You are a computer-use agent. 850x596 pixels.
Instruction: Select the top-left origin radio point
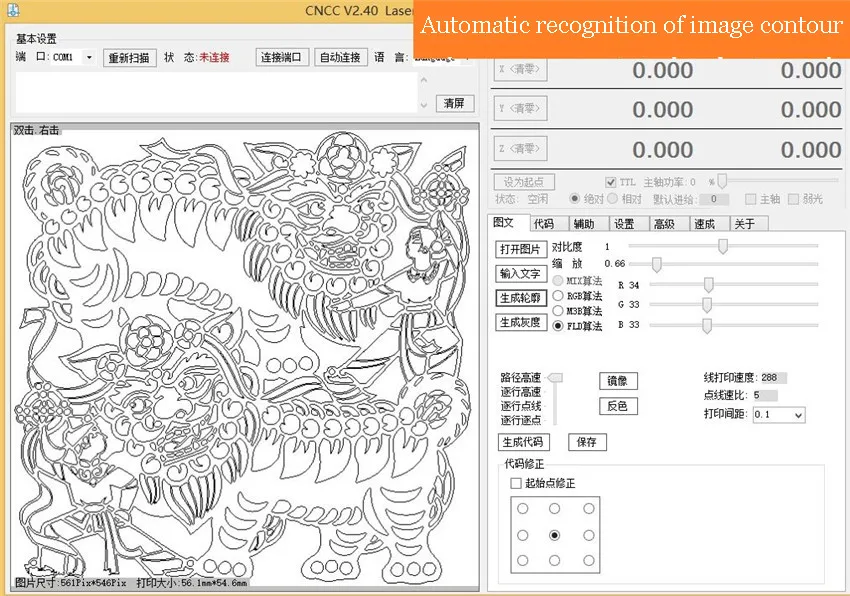(523, 509)
